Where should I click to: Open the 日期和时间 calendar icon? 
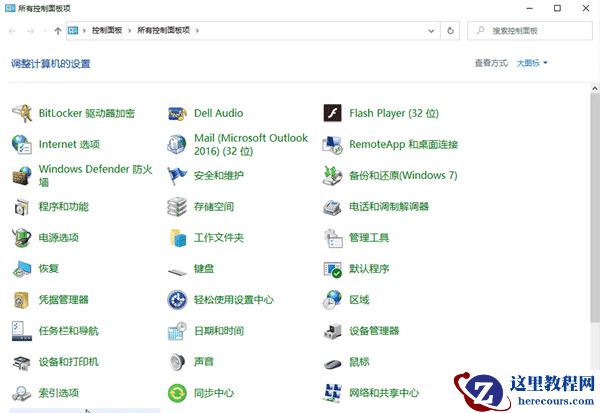click(177, 331)
